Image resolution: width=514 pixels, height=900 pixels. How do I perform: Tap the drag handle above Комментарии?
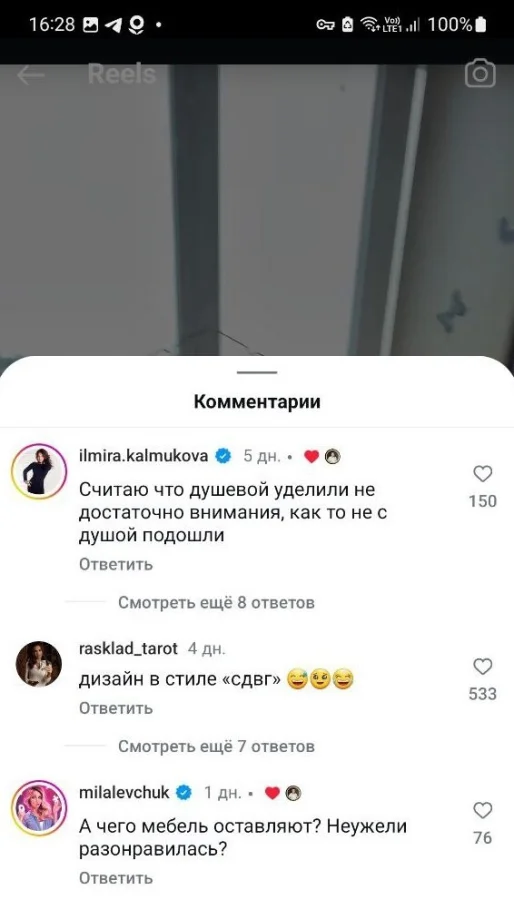pyautogui.click(x=257, y=373)
